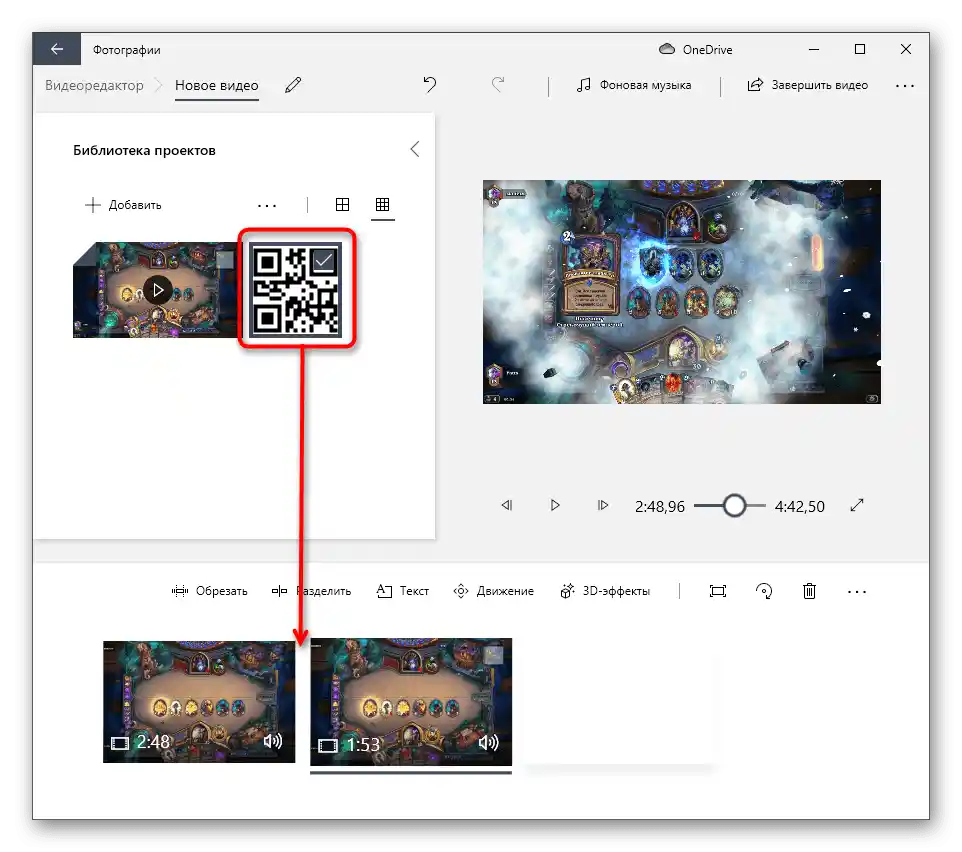Viewport: 962px width, 852px height.
Task: Select the 2:48 storyboard clip
Action: pos(199,702)
